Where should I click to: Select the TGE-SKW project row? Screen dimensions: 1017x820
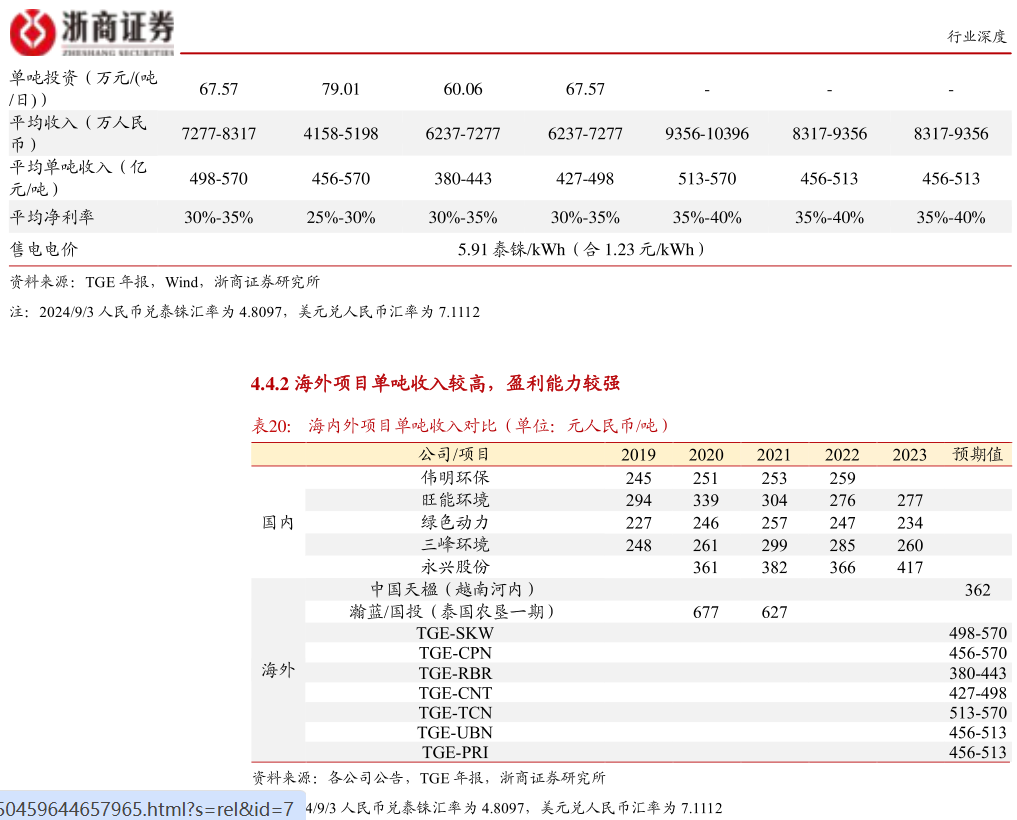pos(455,633)
